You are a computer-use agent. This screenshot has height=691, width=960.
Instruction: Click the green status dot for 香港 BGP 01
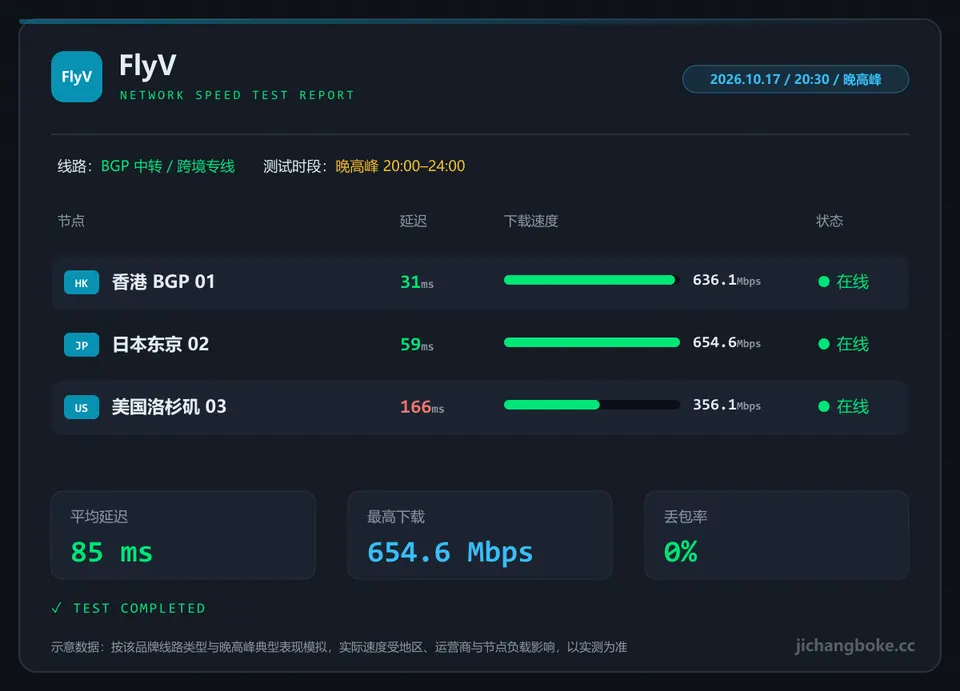click(823, 282)
